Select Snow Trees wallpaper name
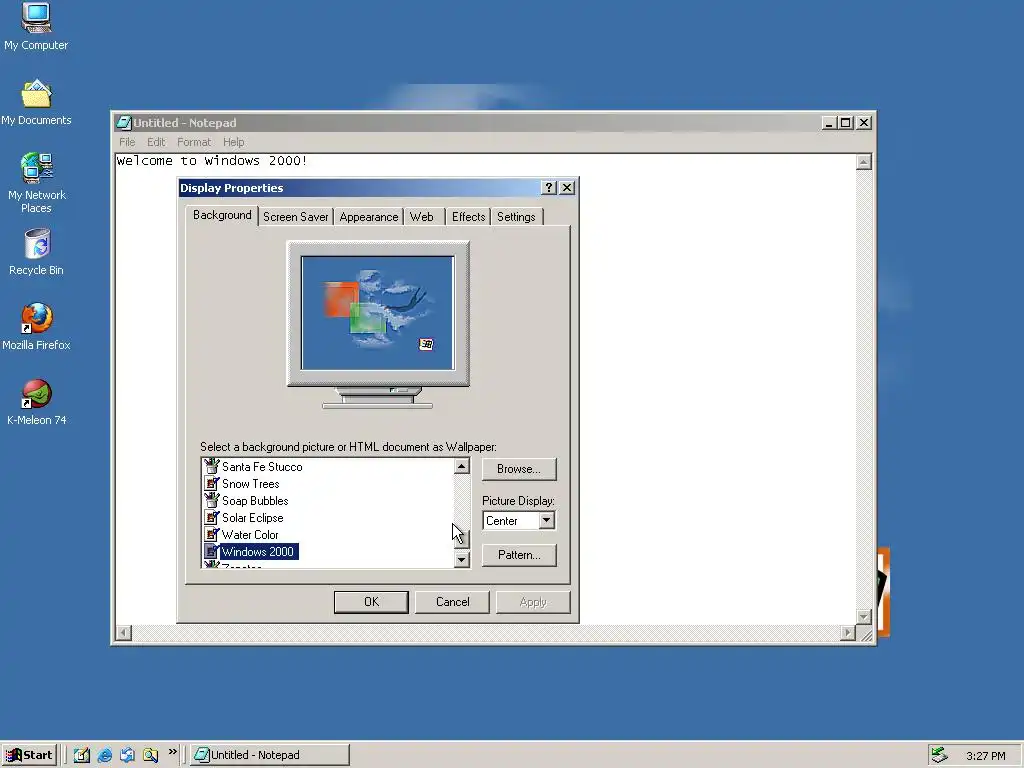 (x=251, y=483)
